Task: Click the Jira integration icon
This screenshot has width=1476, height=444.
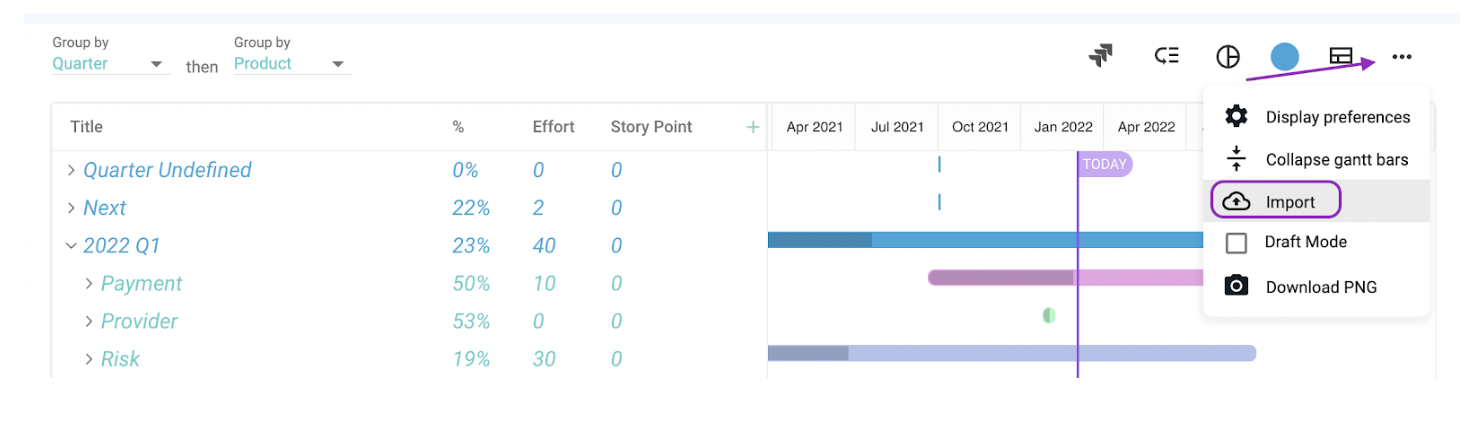Action: (x=1101, y=57)
